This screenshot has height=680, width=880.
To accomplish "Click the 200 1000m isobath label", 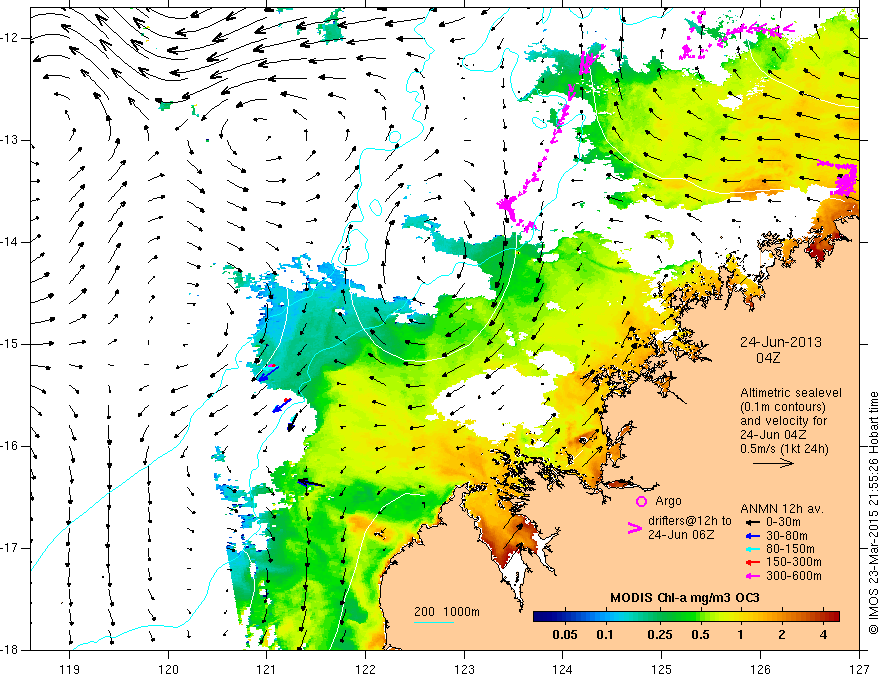I will [x=447, y=612].
